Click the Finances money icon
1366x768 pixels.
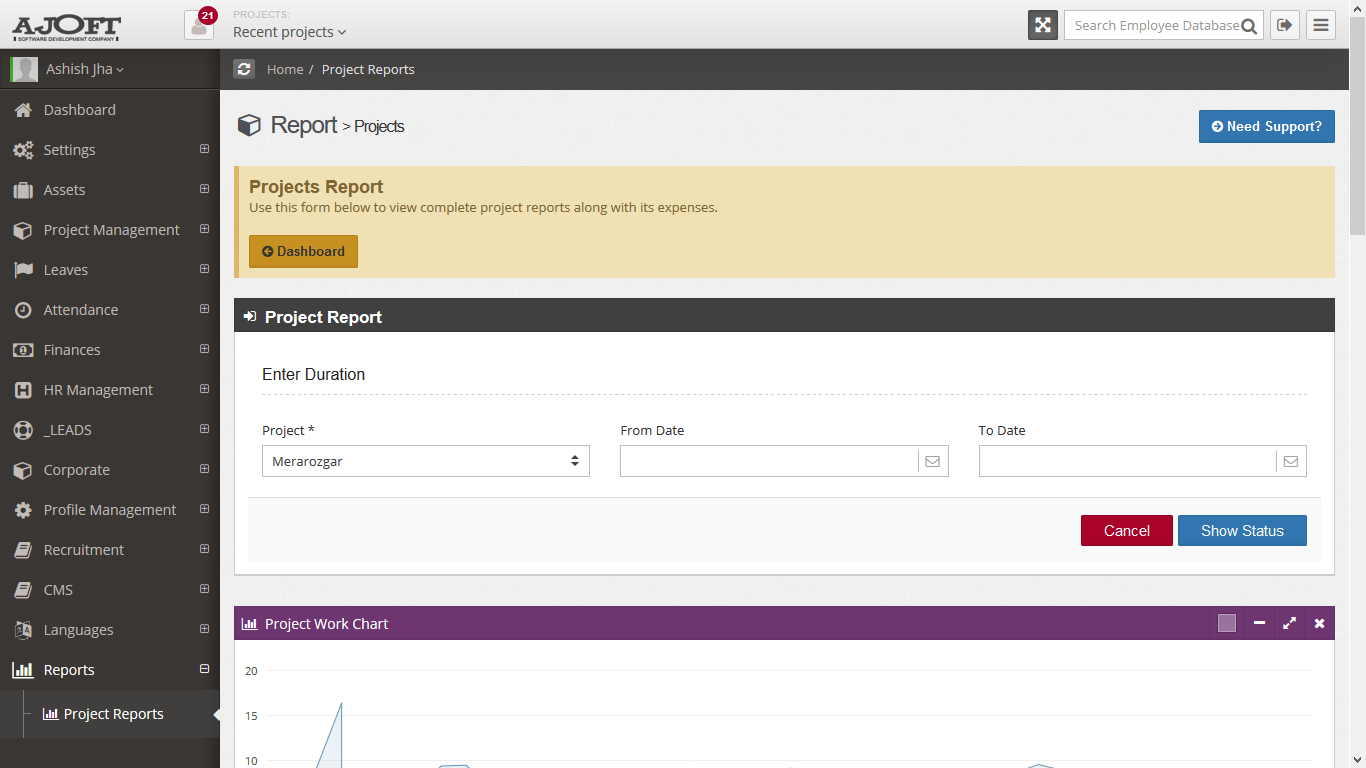tap(23, 350)
